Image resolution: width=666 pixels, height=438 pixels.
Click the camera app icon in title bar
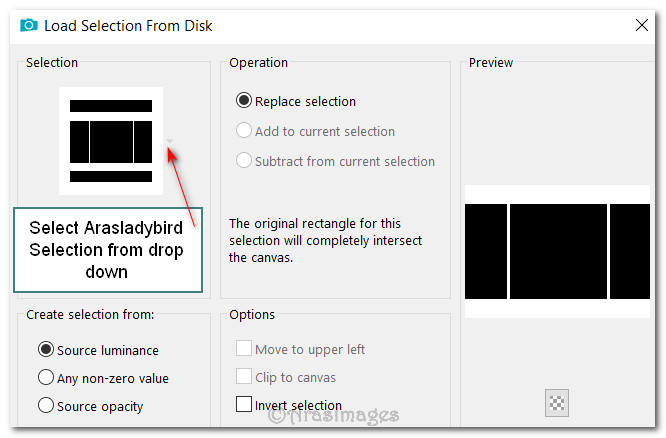point(28,27)
